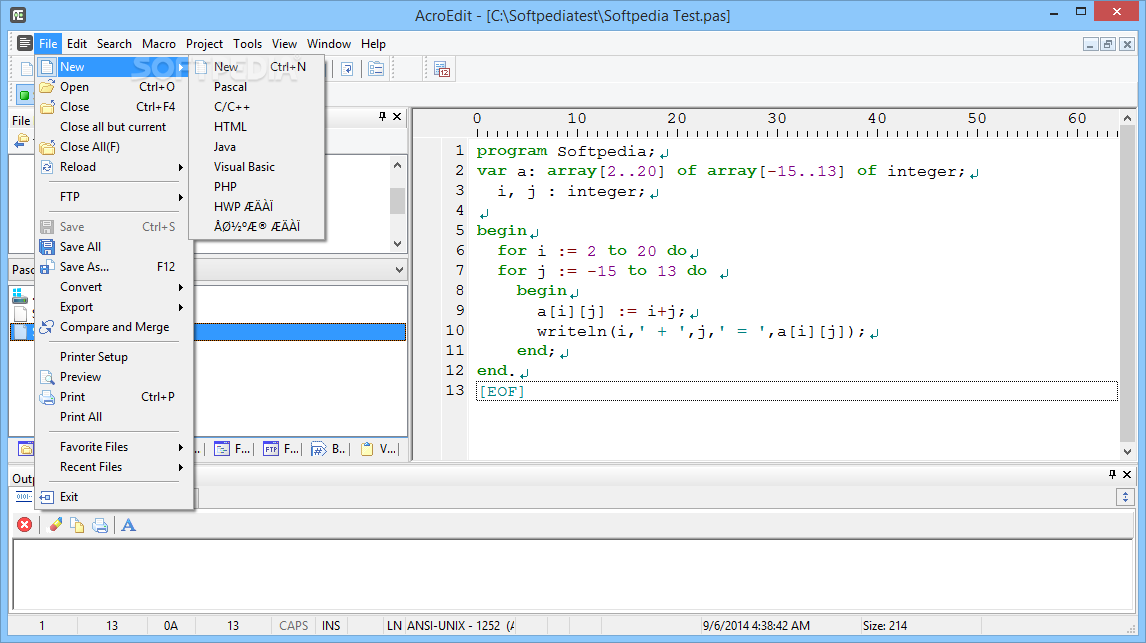Choose Save As... menu entry
The width and height of the screenshot is (1146, 643).
click(x=114, y=267)
